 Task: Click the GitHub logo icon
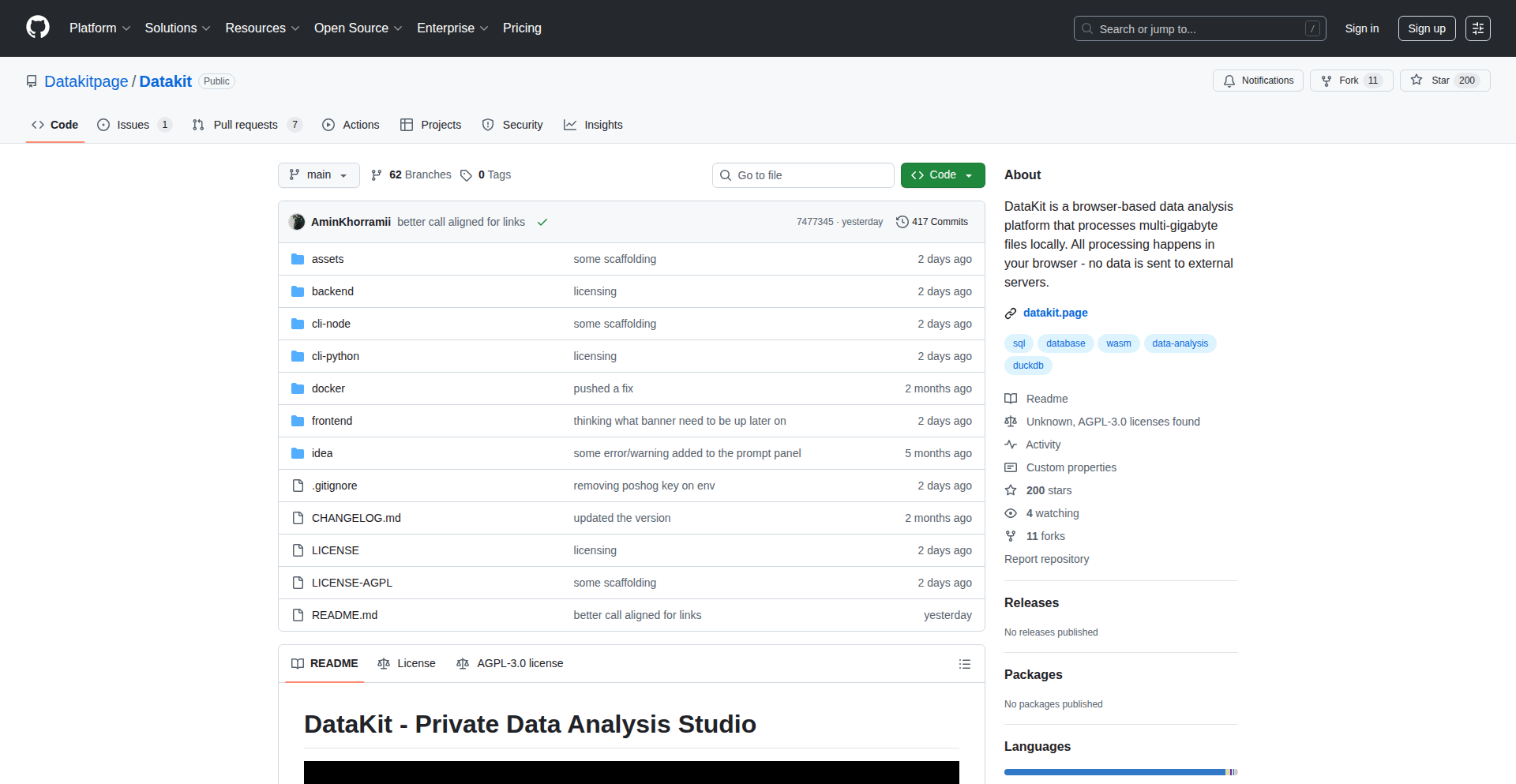(x=38, y=28)
